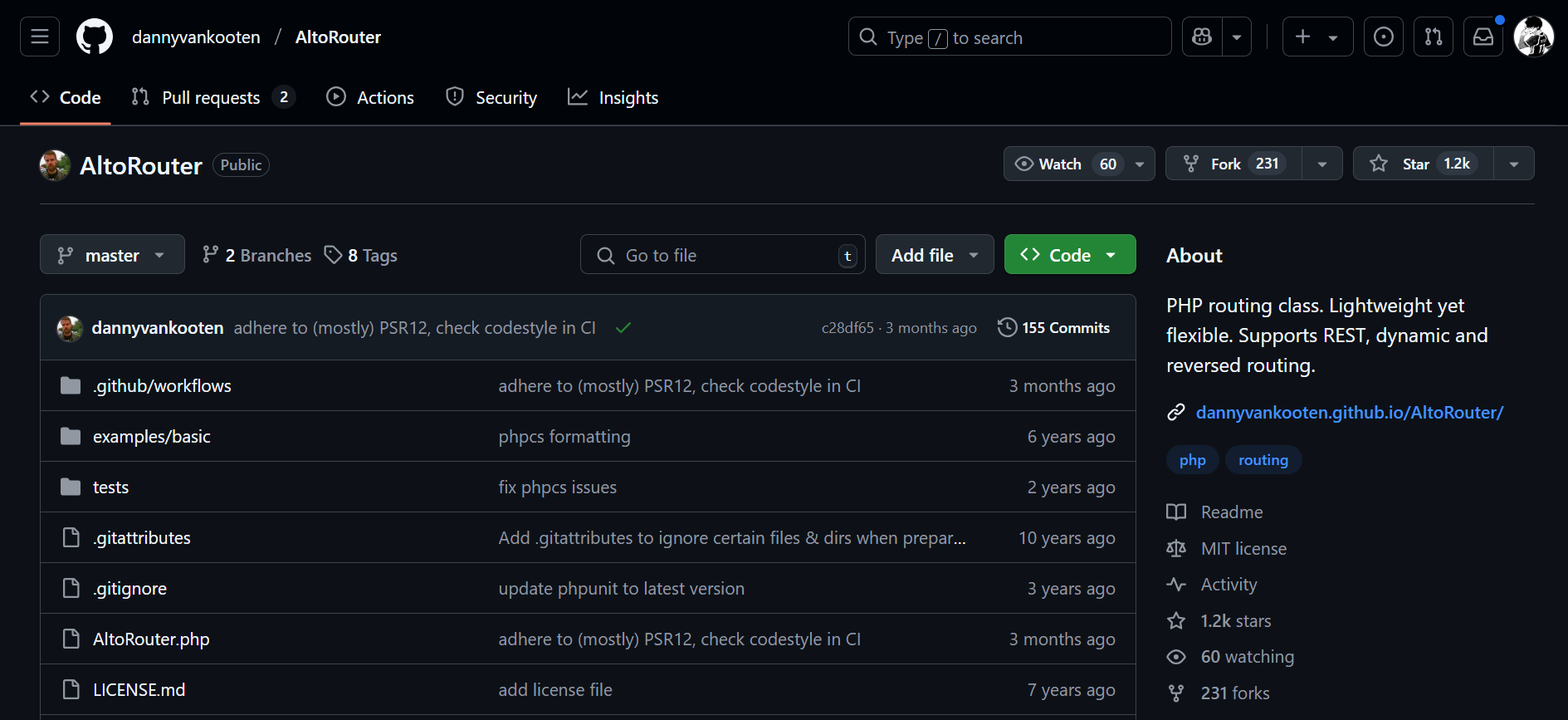
Task: Click the routing topic tag
Action: coord(1263,460)
